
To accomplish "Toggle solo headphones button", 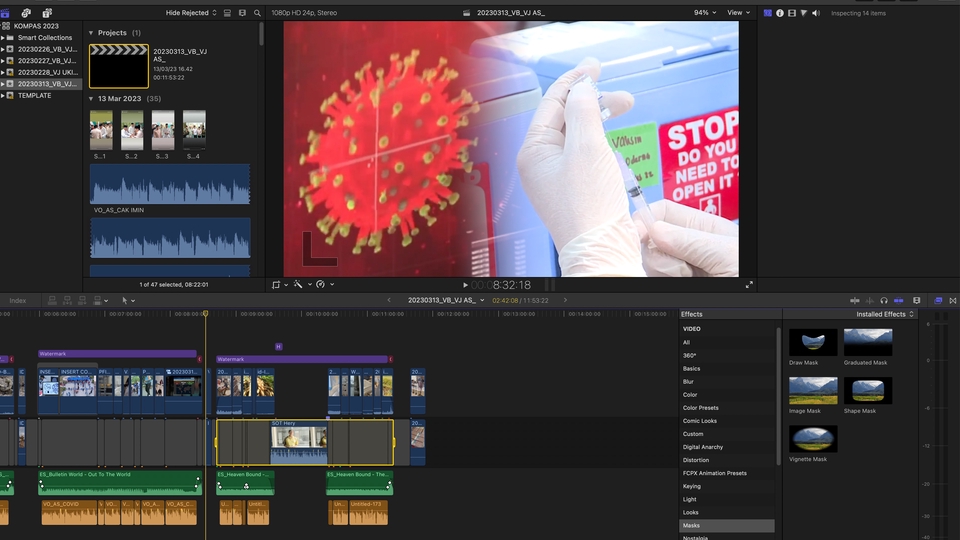I will click(884, 301).
